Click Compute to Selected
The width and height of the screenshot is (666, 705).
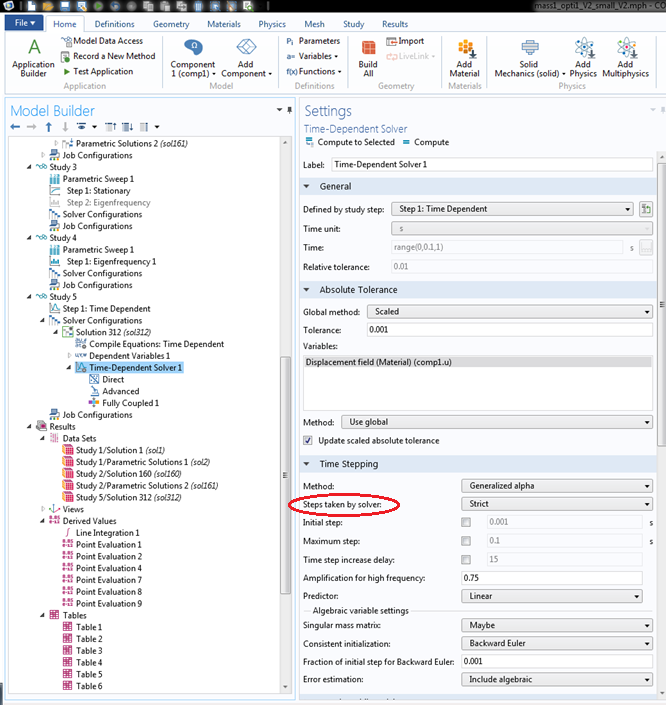[x=350, y=143]
